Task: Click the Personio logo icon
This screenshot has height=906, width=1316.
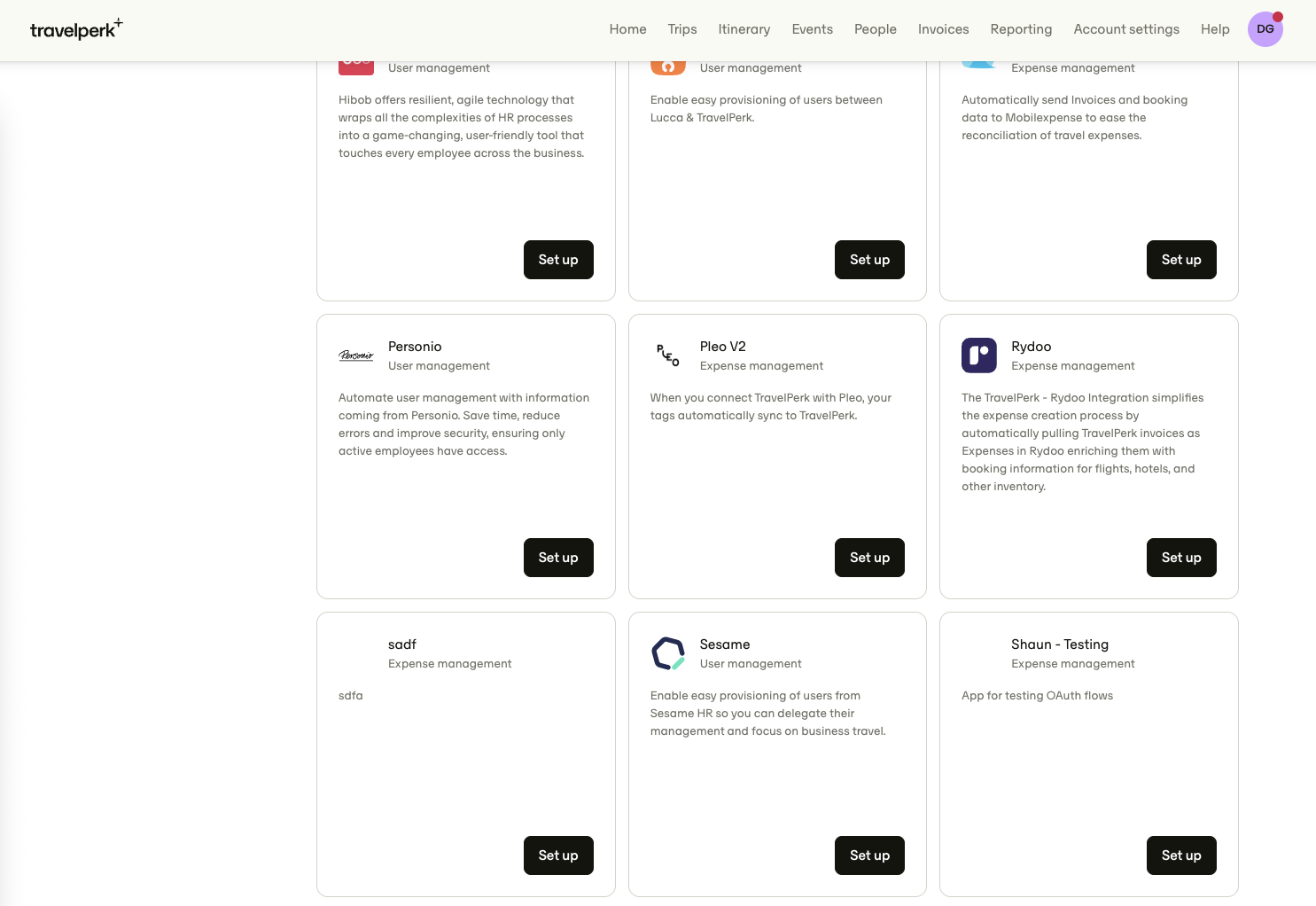Action: (x=356, y=355)
